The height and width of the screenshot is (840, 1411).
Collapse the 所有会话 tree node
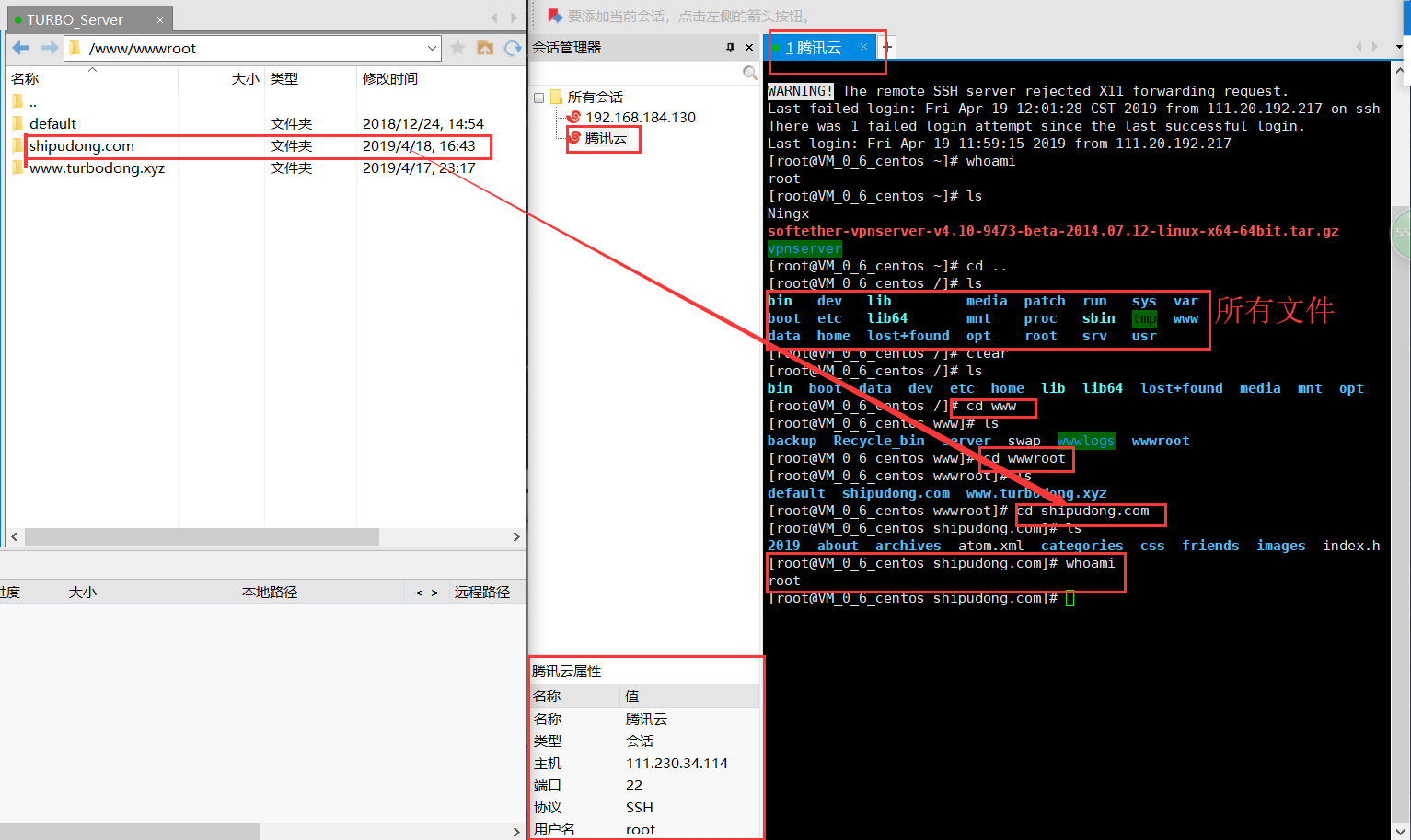538,97
